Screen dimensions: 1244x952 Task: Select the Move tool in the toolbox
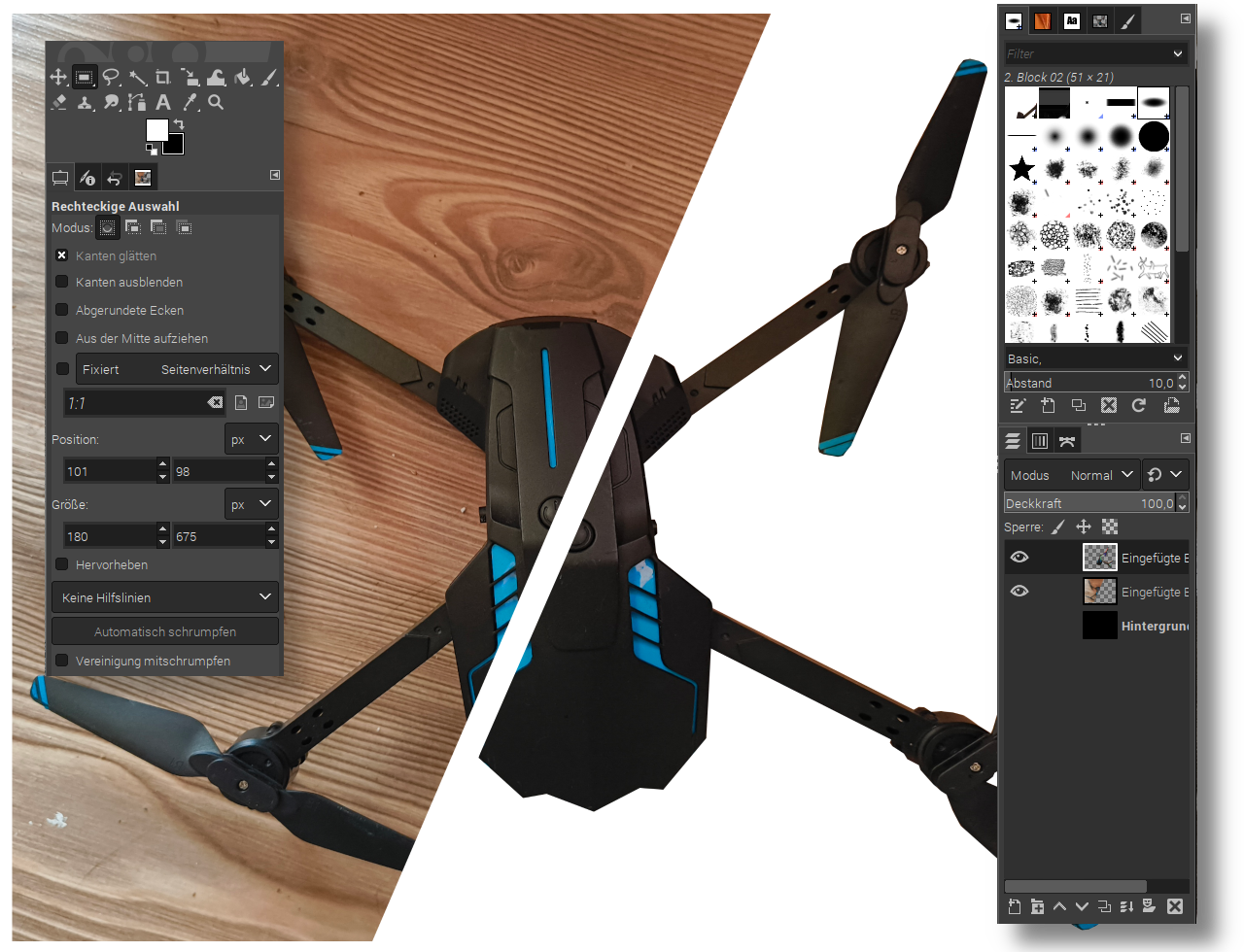pyautogui.click(x=58, y=77)
